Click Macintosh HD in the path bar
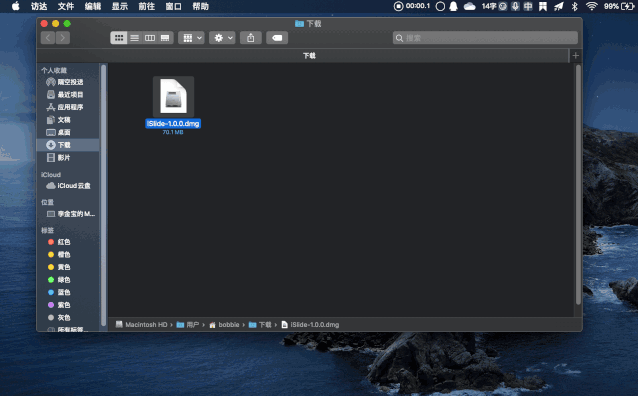Image resolution: width=638 pixels, height=396 pixels. (x=142, y=324)
